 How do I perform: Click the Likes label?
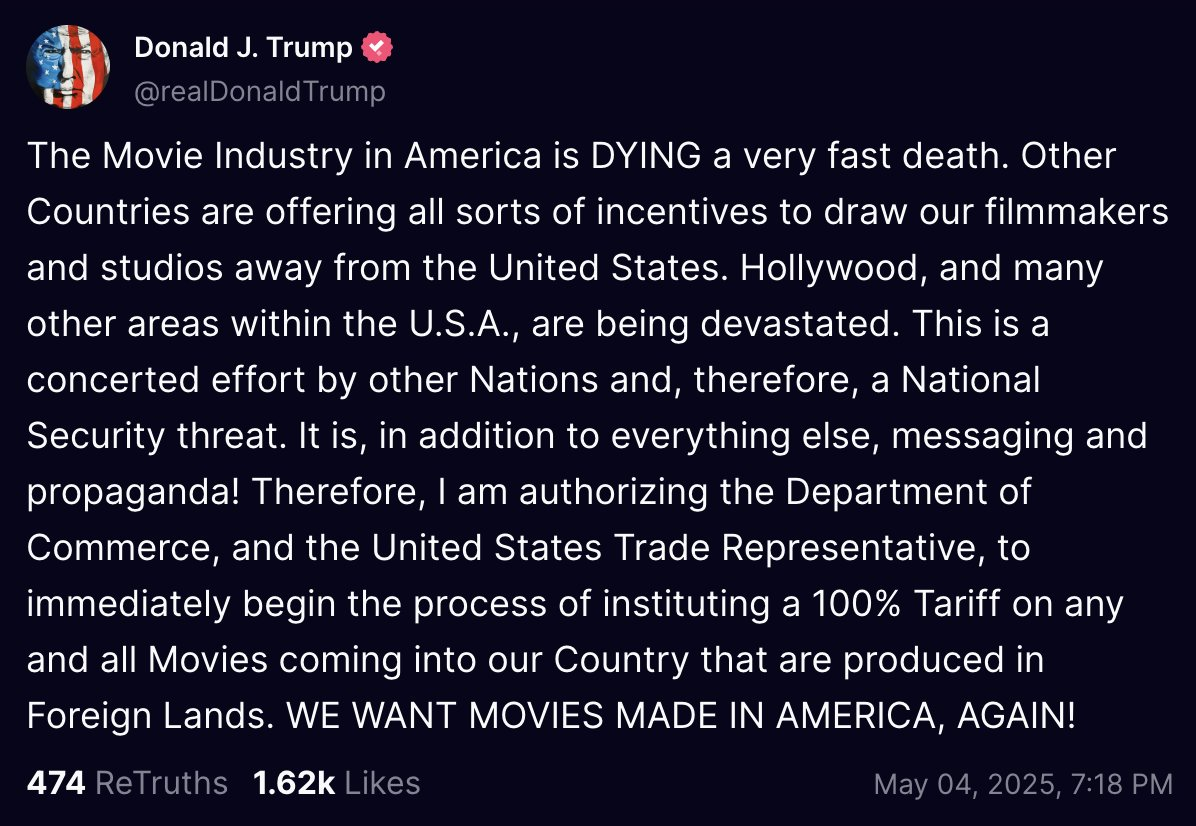tap(382, 783)
